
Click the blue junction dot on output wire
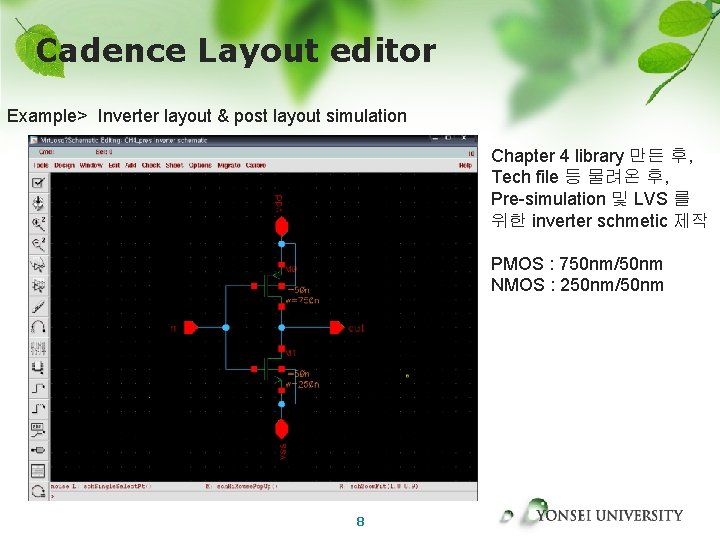click(281, 327)
